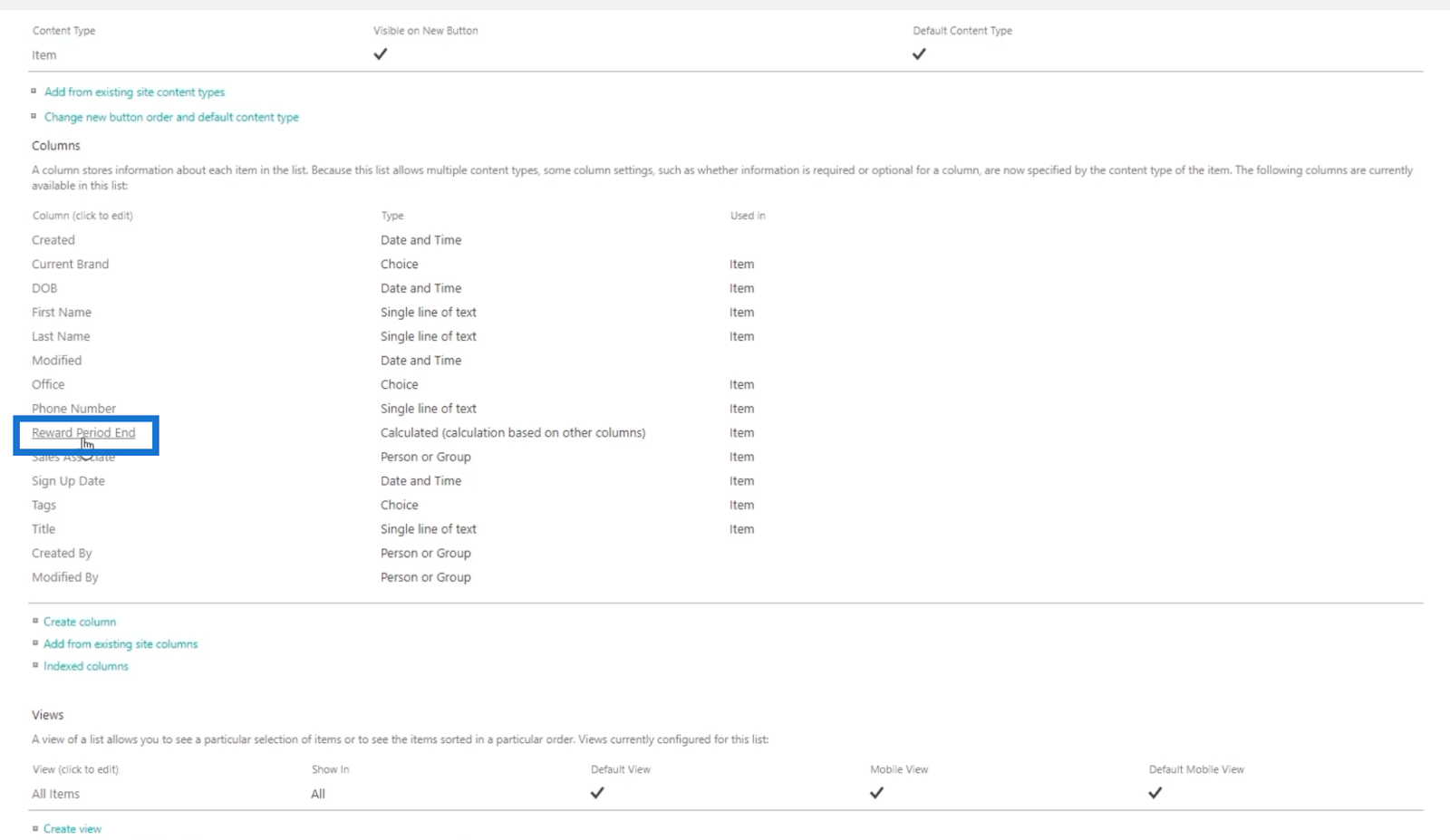Image resolution: width=1450 pixels, height=840 pixels.
Task: Open the Tags column settings
Action: point(43,506)
